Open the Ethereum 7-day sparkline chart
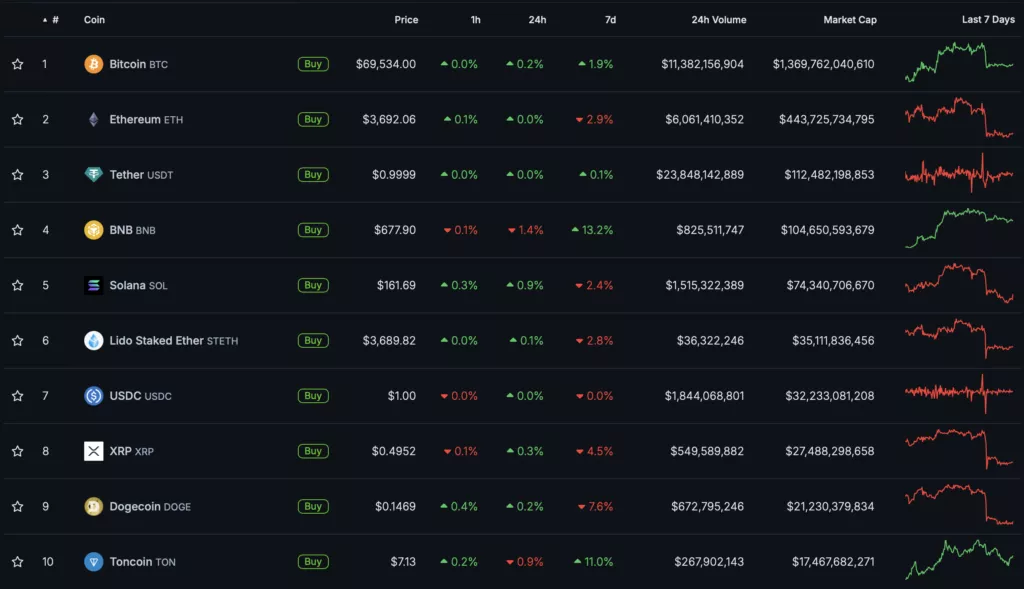The image size is (1024, 589). pyautogui.click(x=959, y=118)
